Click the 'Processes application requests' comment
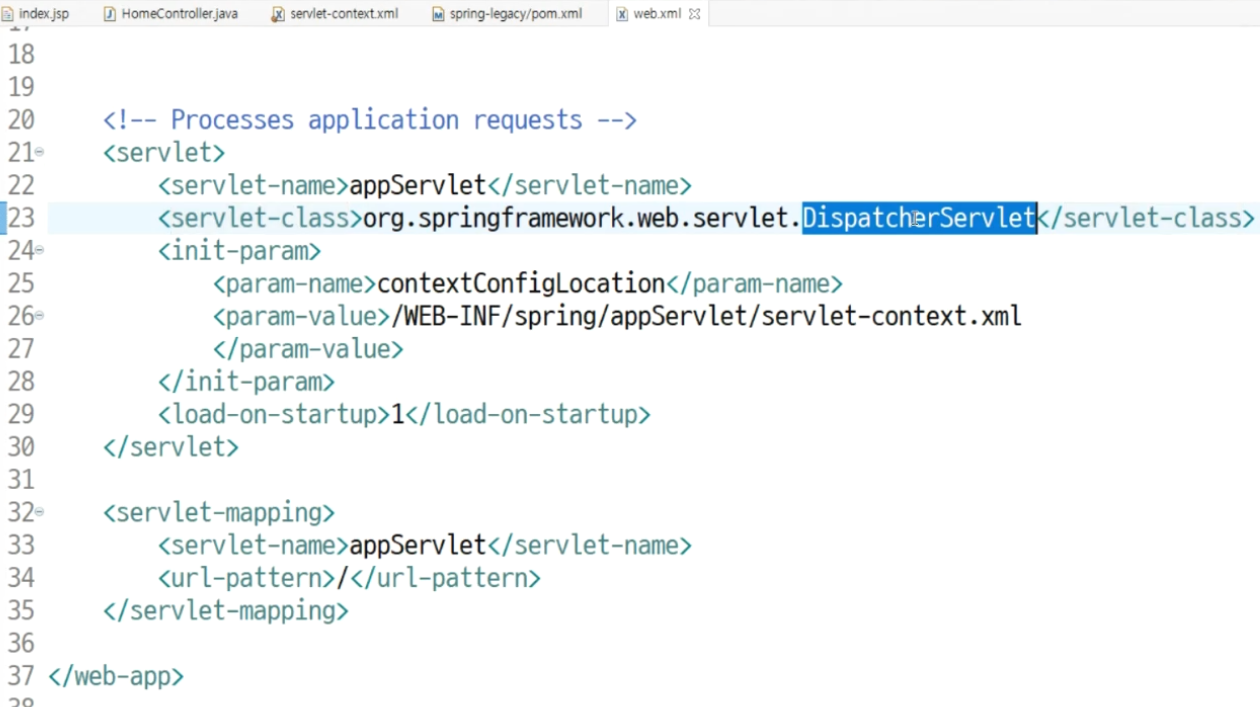 point(369,119)
